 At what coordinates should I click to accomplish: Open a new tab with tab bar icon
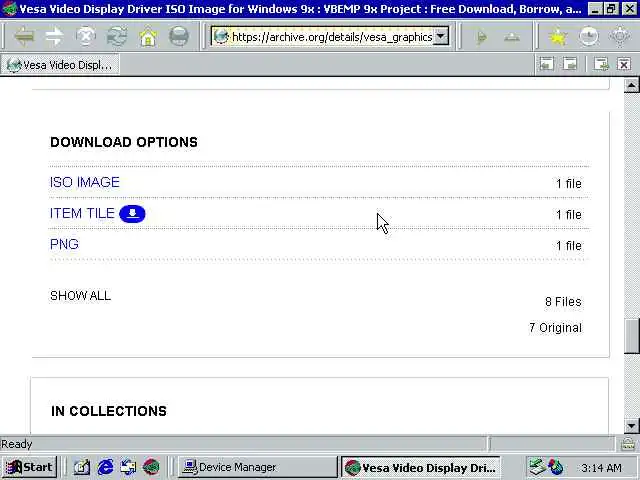[x=601, y=64]
